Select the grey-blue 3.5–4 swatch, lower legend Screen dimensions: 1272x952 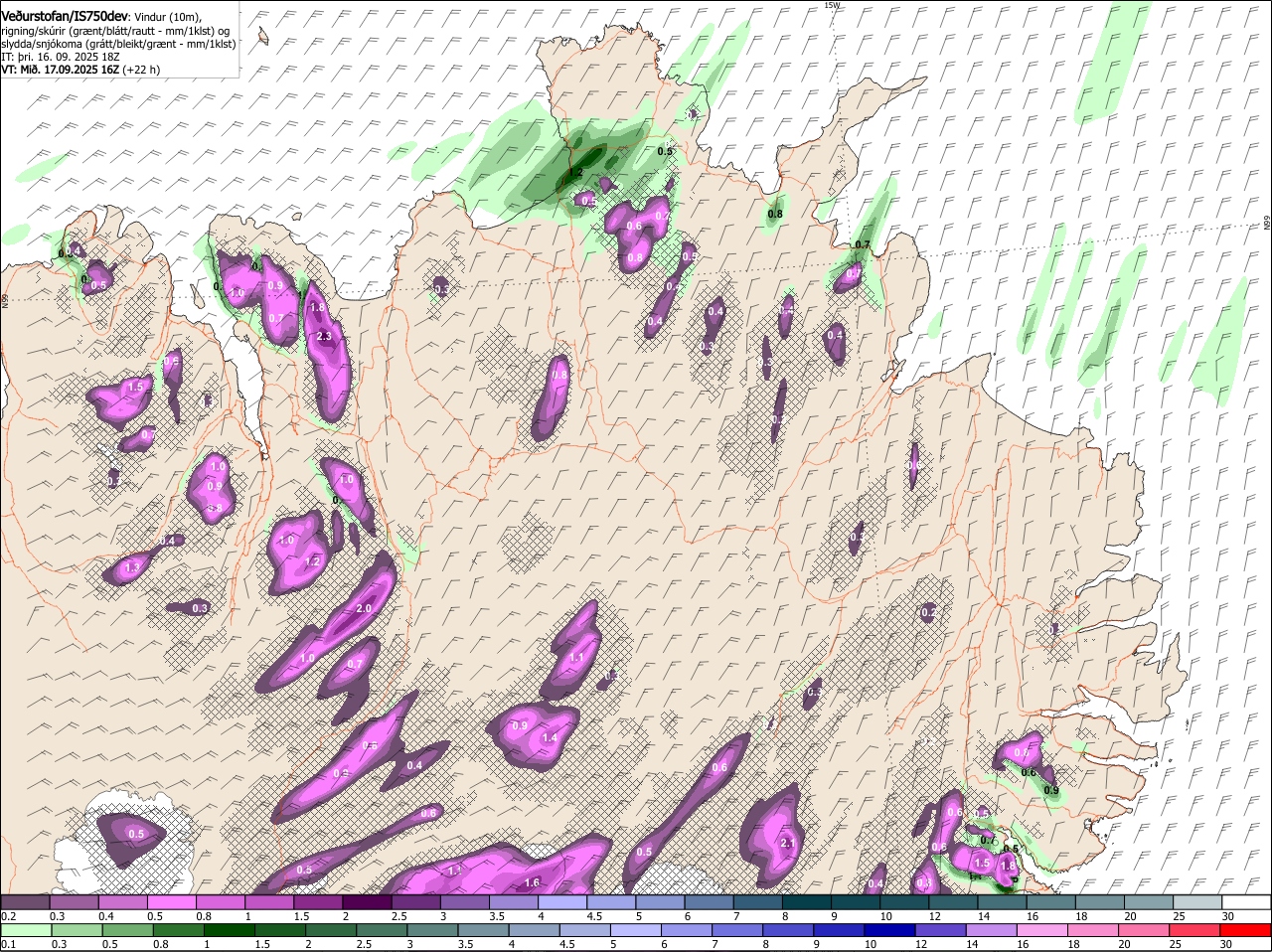pos(485,930)
